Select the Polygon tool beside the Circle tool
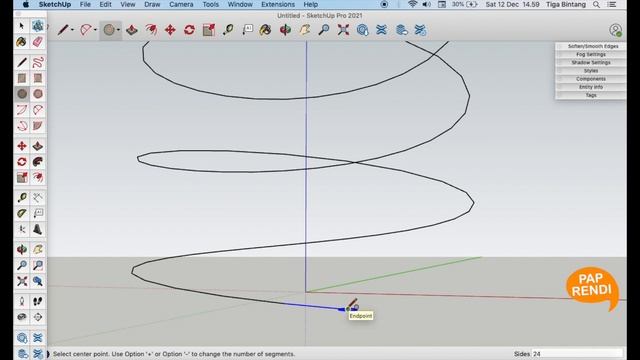 38,94
